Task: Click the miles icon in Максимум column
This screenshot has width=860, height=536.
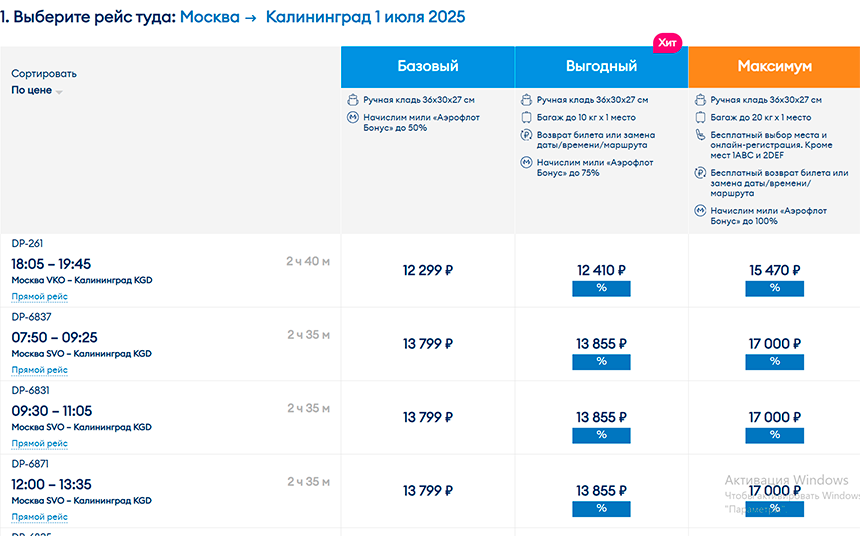Action: click(x=700, y=211)
